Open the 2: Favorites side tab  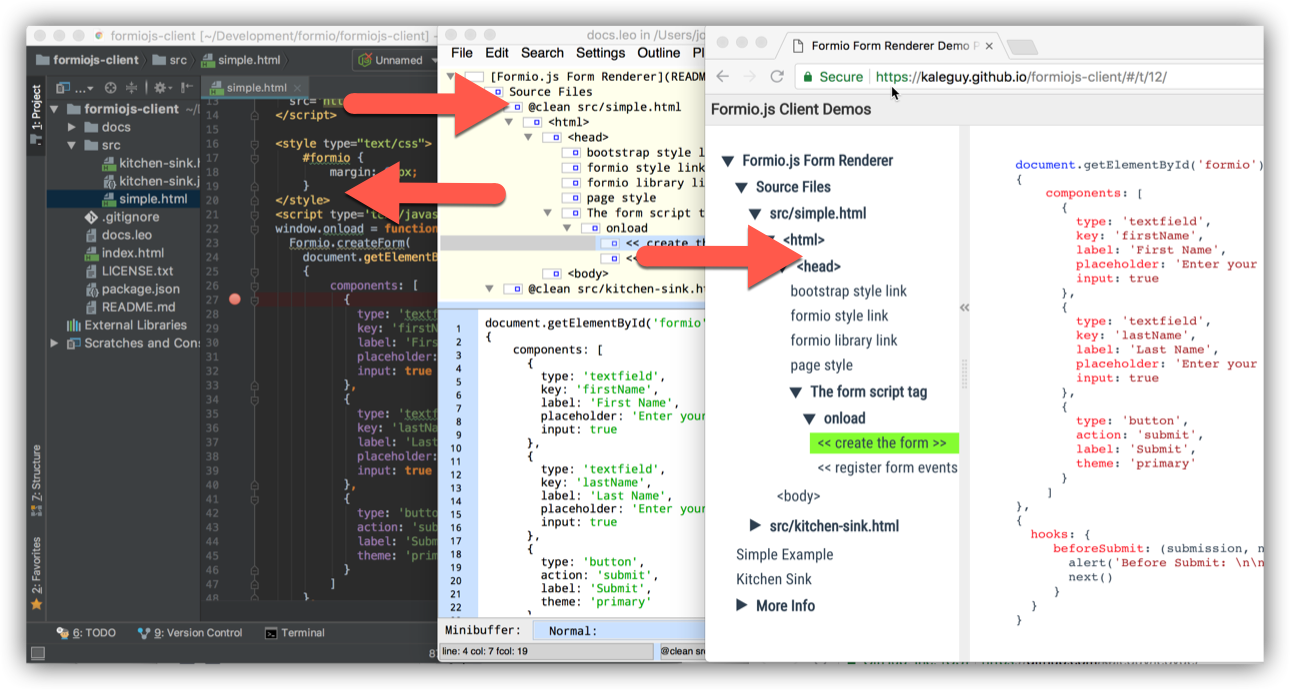coord(36,572)
